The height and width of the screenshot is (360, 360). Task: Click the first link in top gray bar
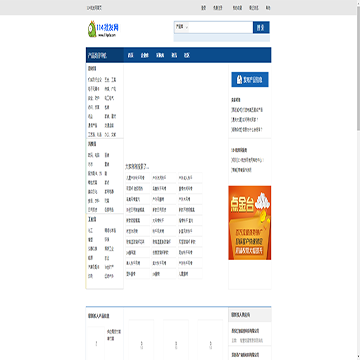pyautogui.click(x=94, y=8)
